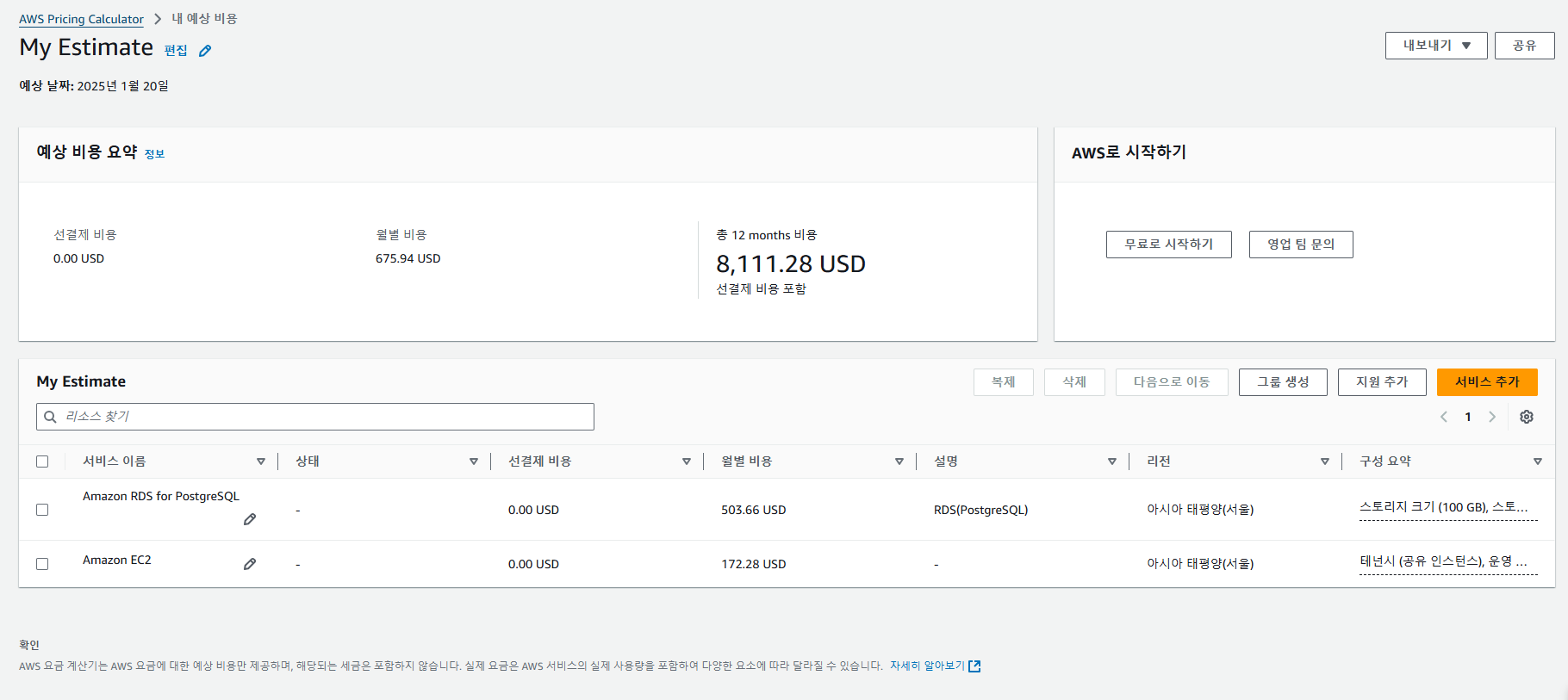Click 무료로 시작하기 button
1568x700 pixels.
click(1169, 245)
